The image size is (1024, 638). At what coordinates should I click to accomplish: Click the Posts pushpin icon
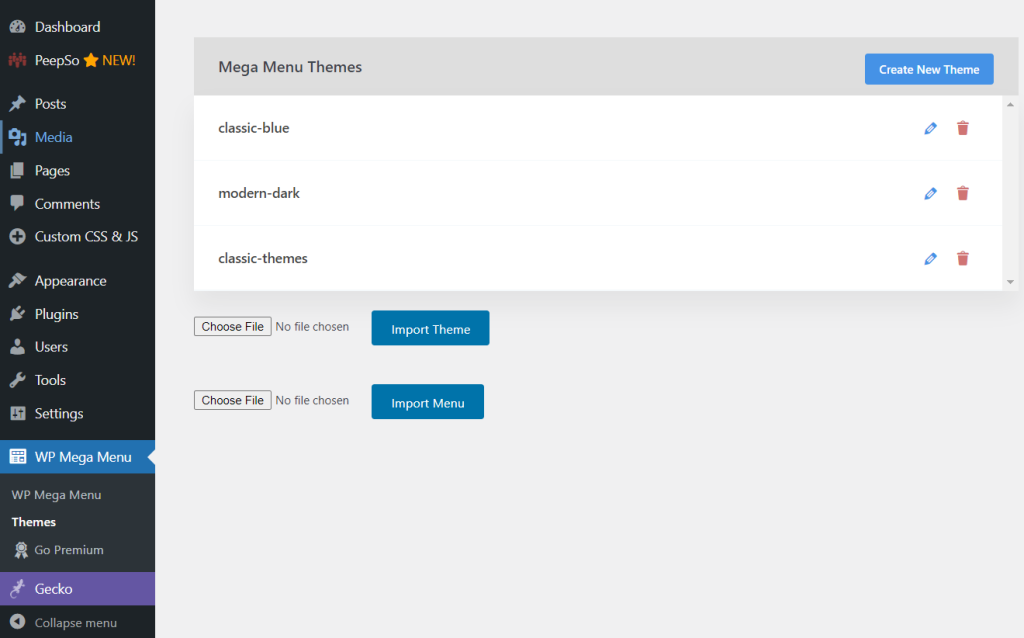(18, 104)
